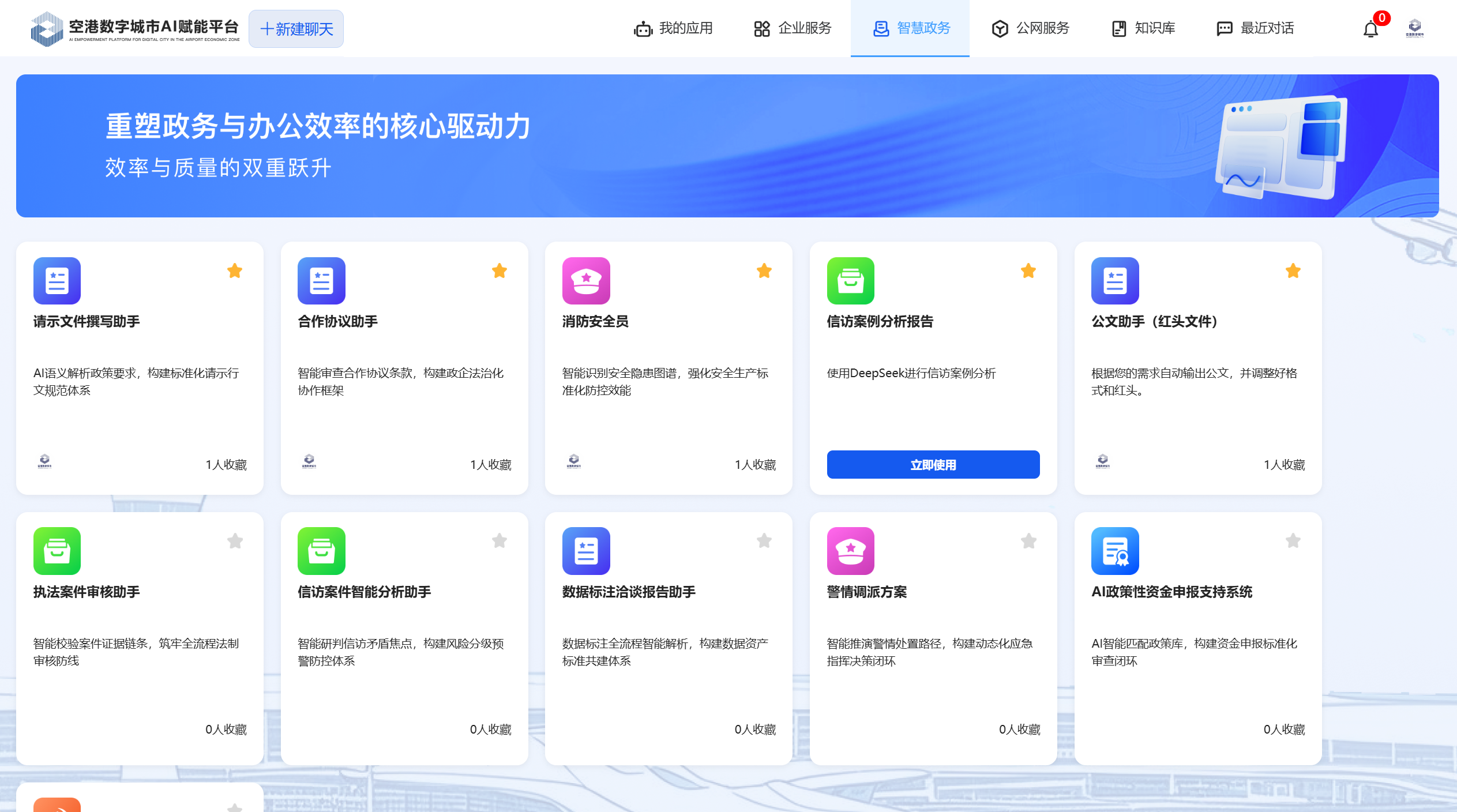Unfavorite 请示文件撰写助手 via its star
1457x812 pixels.
pos(234,270)
